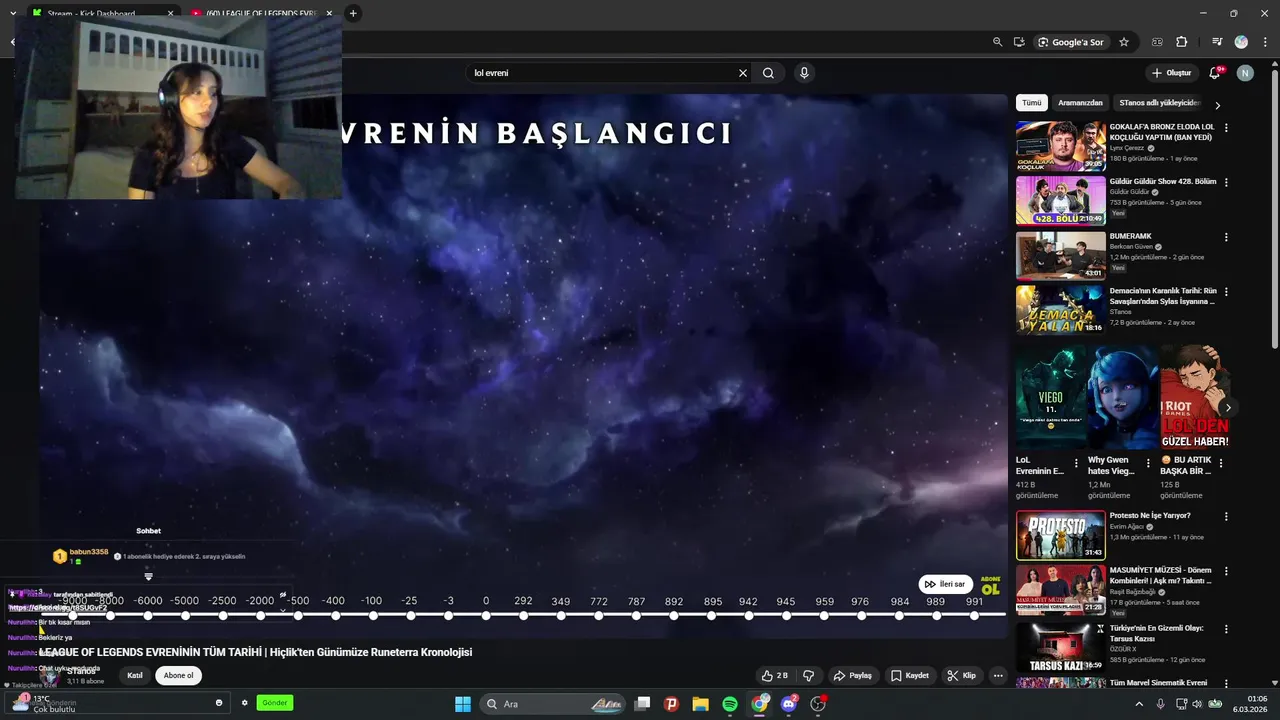Viewport: 1280px width, 720px height.
Task: Open options for Güldür Güldür Show video
Action: [1226, 182]
